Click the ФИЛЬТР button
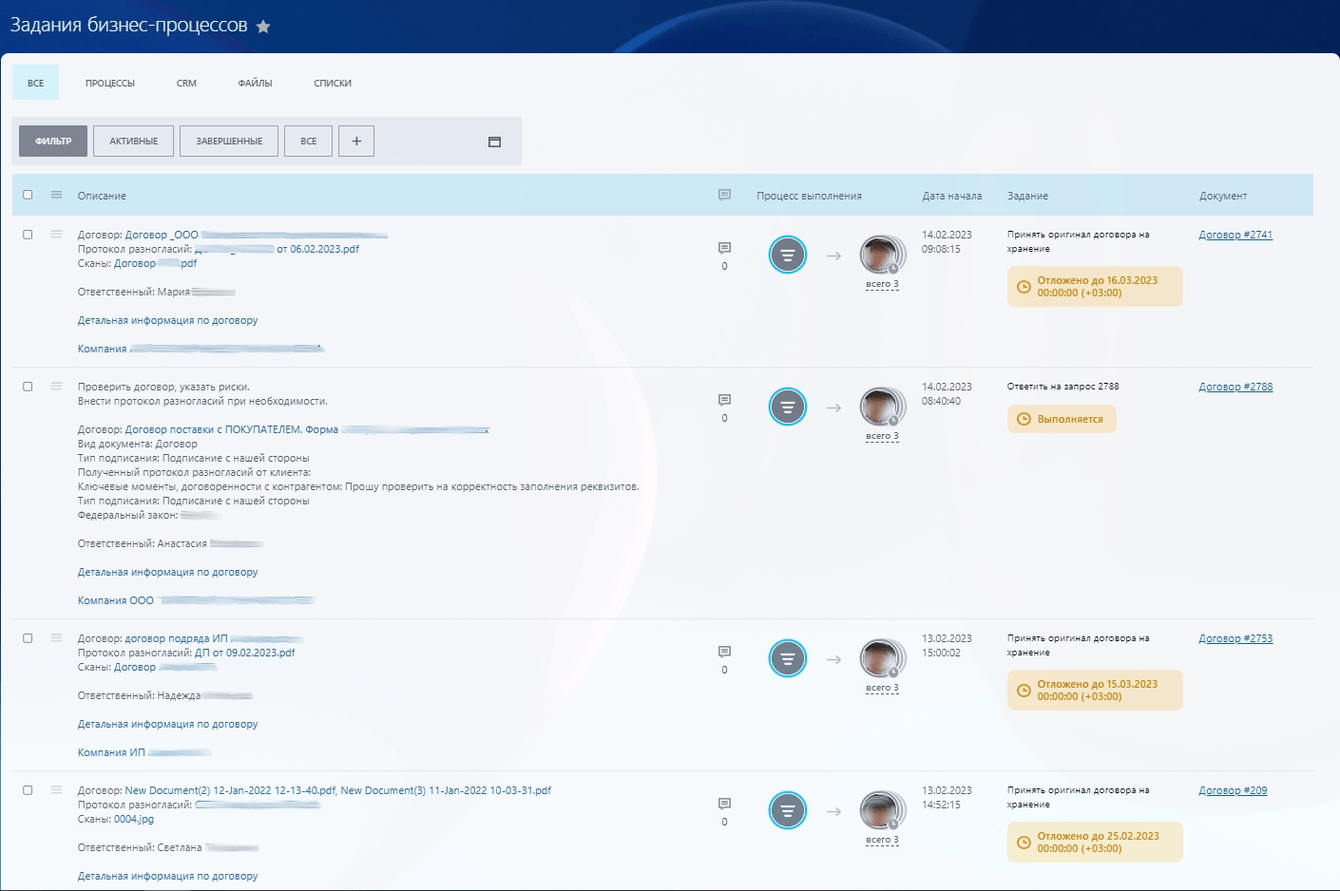The width and height of the screenshot is (1340, 891). tap(53, 141)
